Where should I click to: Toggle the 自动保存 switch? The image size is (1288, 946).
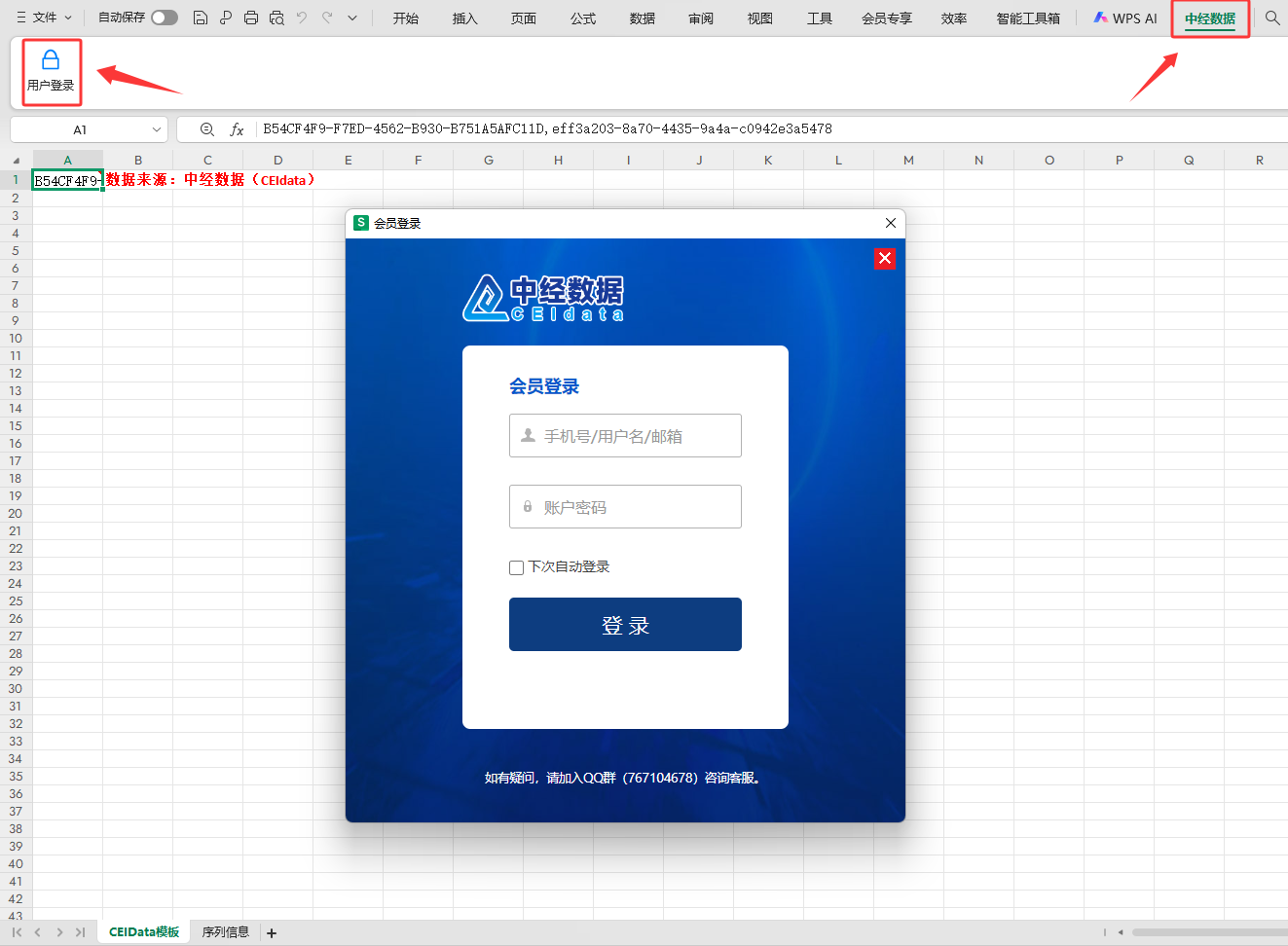click(x=165, y=18)
